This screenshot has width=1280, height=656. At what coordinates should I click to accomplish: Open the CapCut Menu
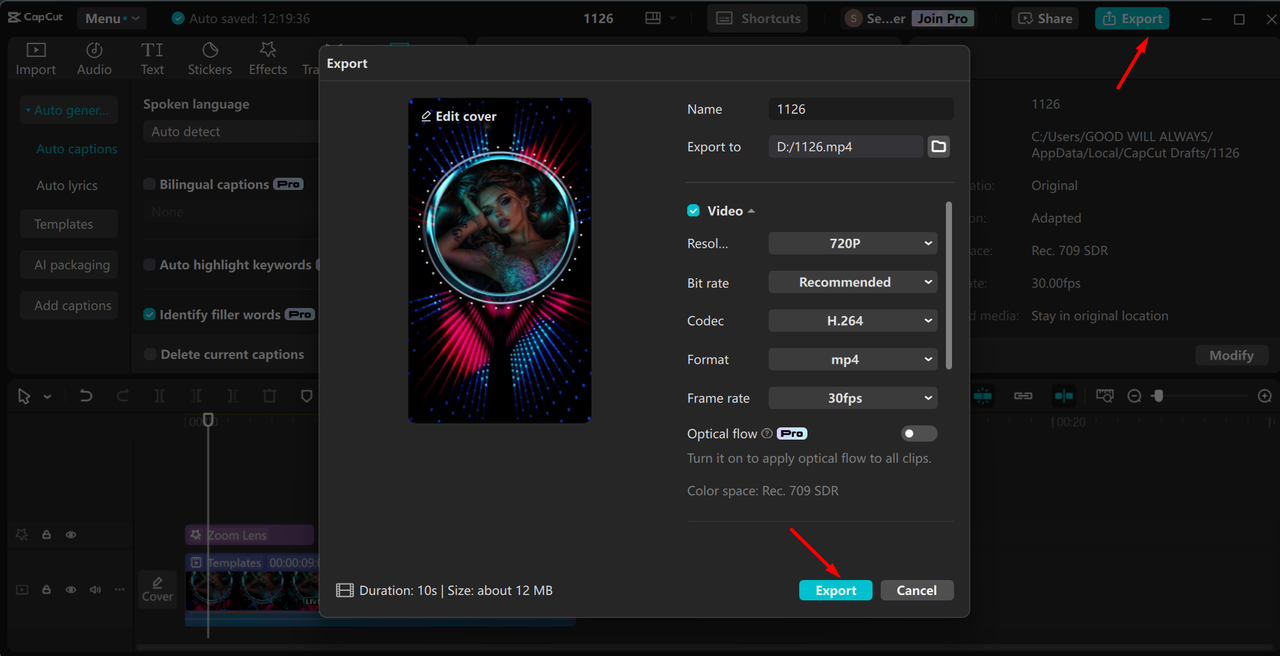110,18
